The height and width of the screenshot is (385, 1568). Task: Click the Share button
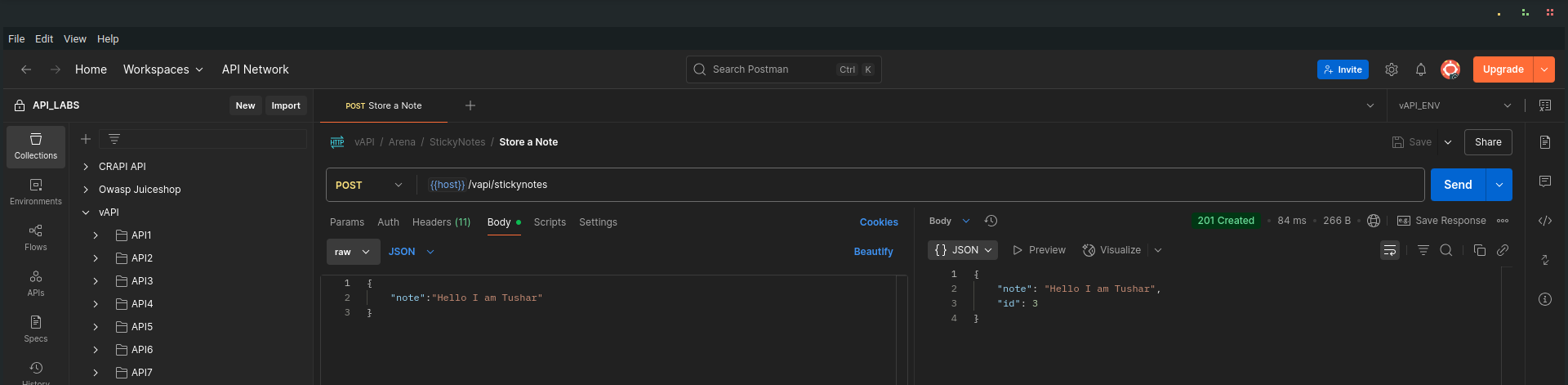[x=1488, y=142]
